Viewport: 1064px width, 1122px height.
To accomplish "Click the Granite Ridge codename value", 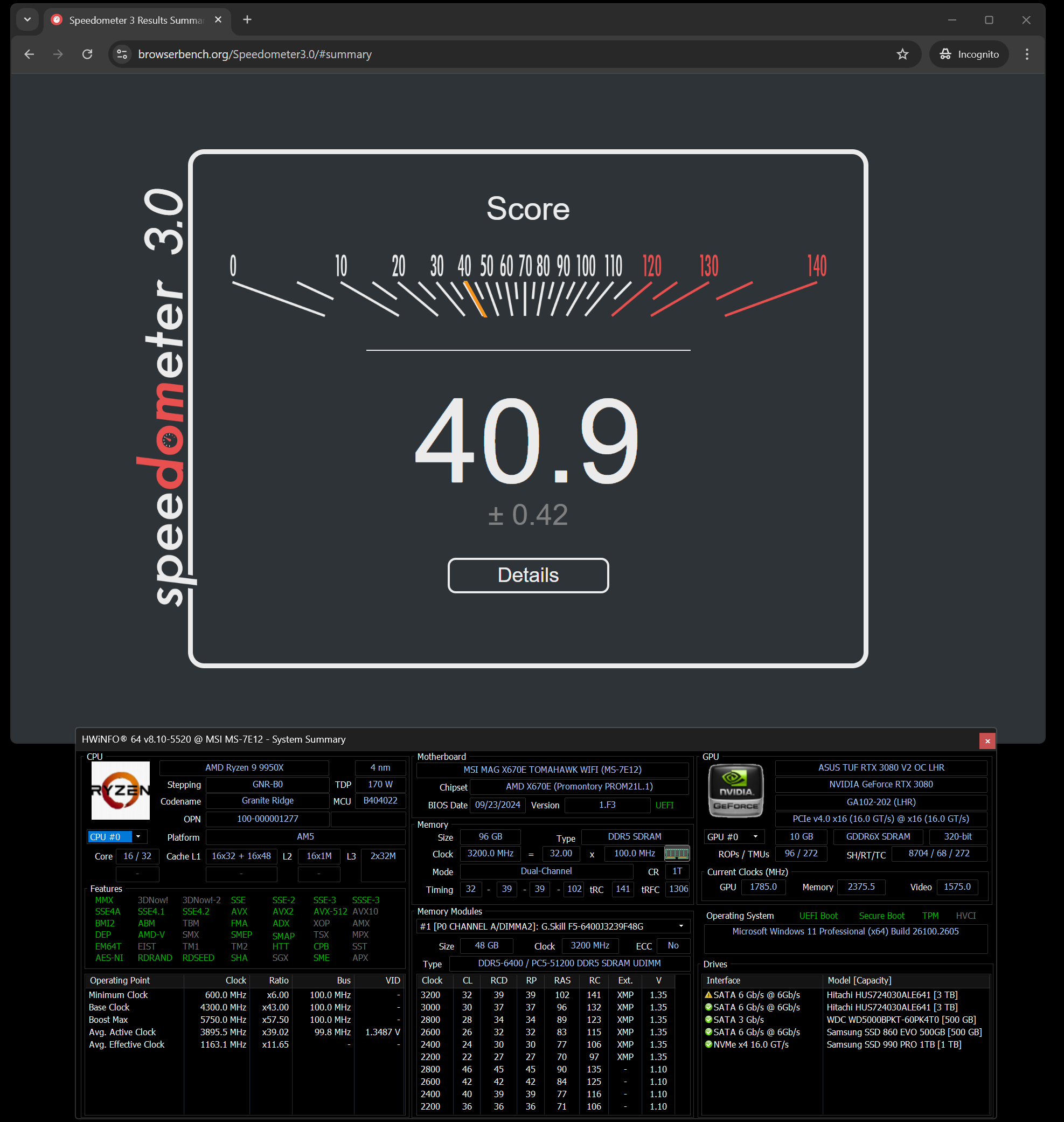I will (267, 800).
